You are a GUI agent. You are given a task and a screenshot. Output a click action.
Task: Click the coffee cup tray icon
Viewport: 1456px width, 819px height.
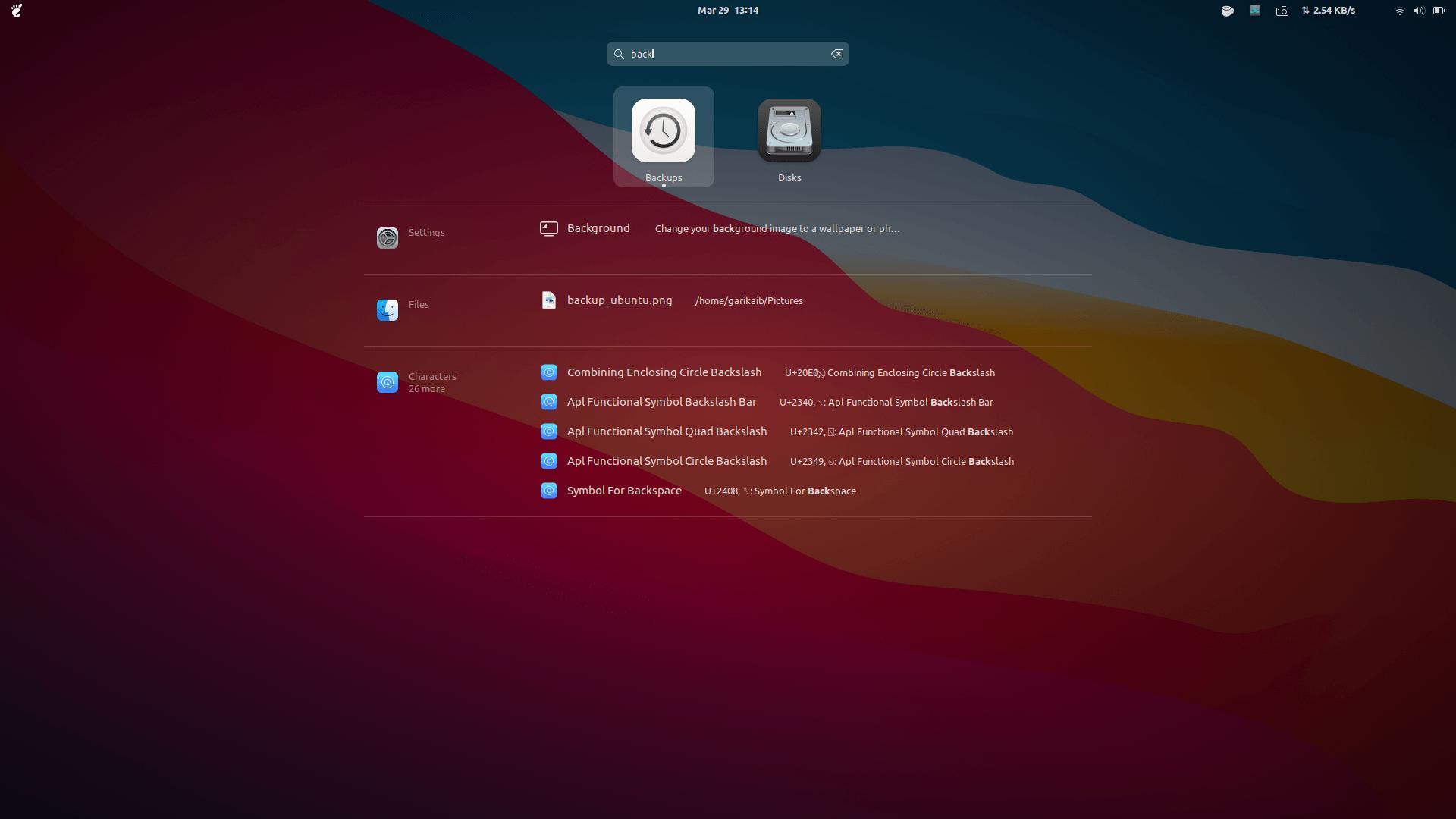coord(1227,11)
